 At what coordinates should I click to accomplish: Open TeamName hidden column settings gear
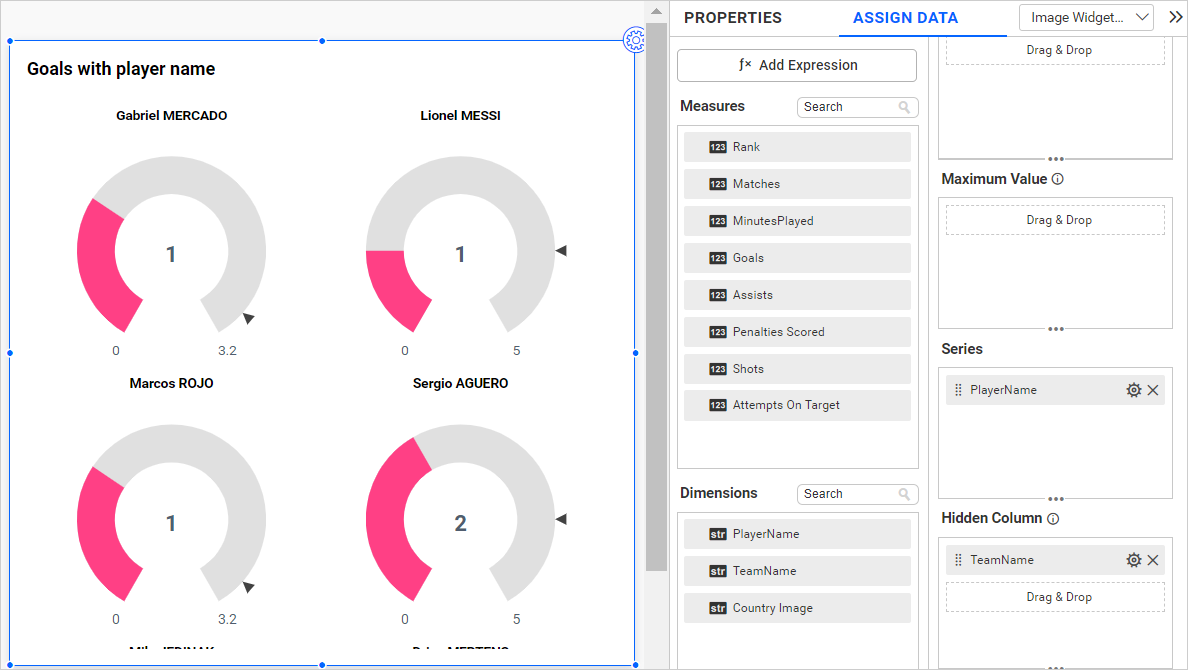(1133, 560)
